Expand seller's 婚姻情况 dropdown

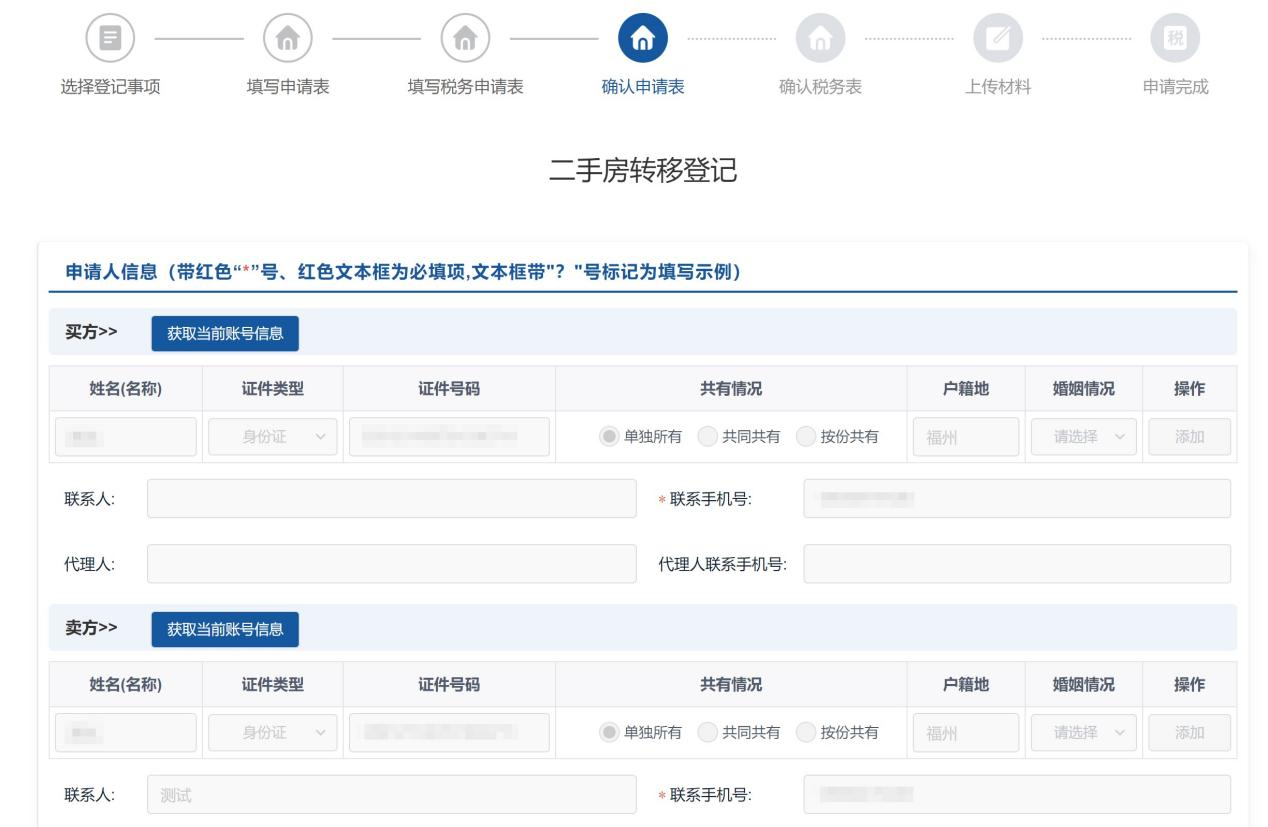(x=1081, y=733)
